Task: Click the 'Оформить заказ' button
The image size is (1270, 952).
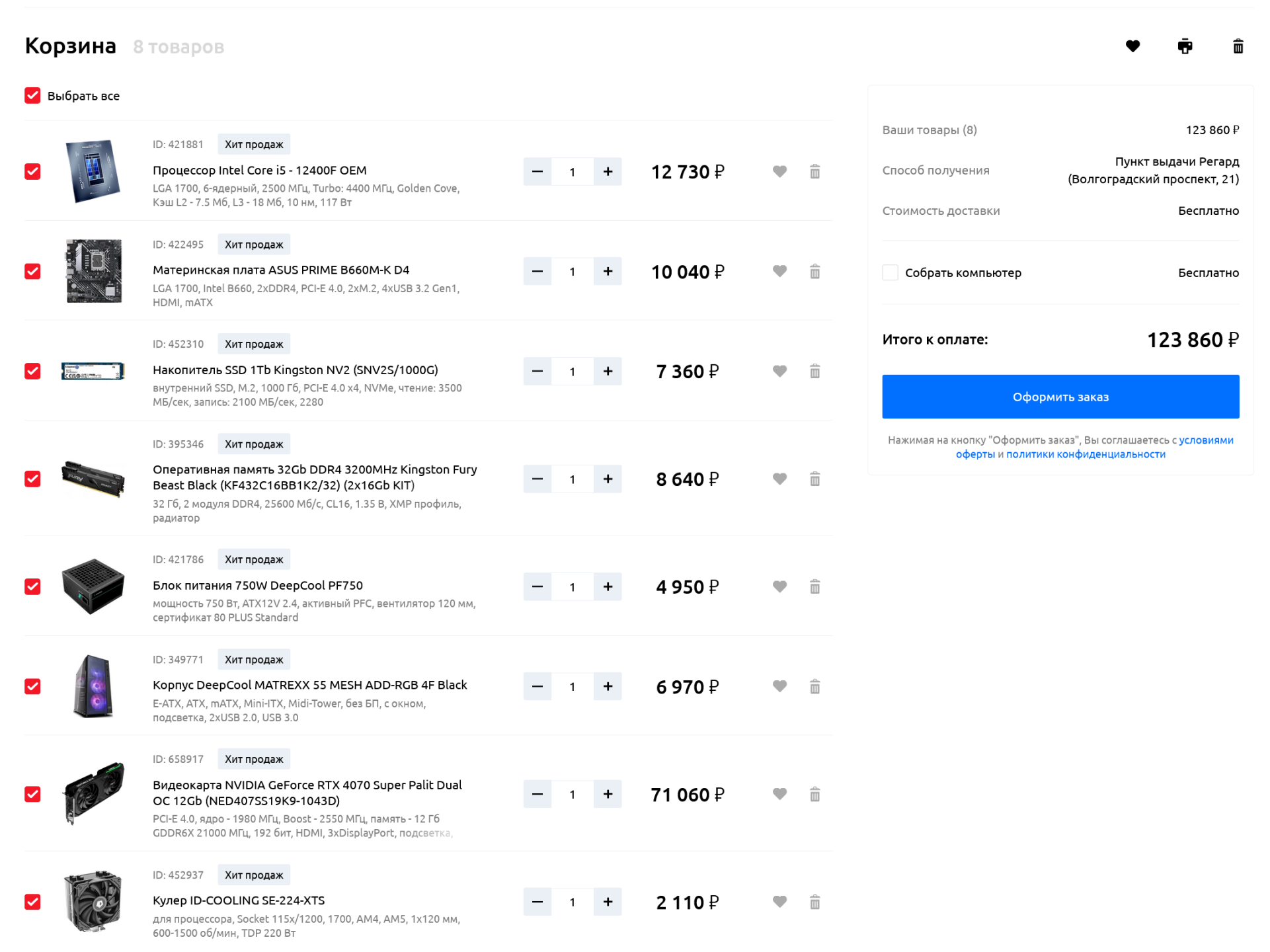Action: point(1060,397)
